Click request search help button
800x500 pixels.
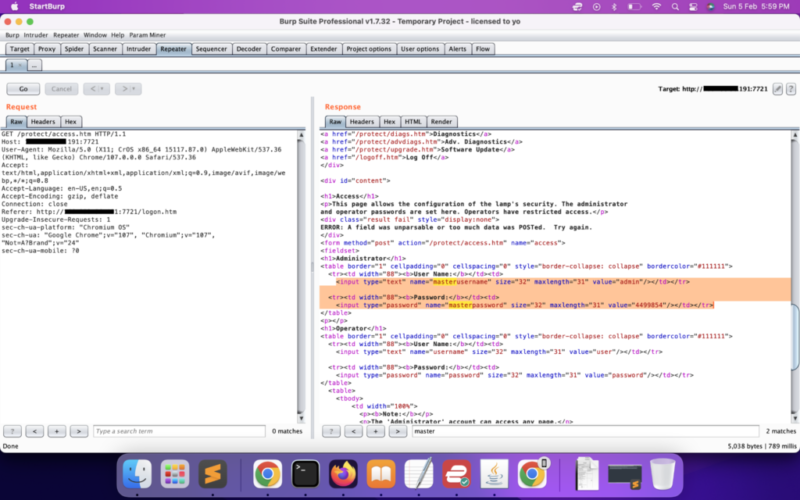click(12, 431)
